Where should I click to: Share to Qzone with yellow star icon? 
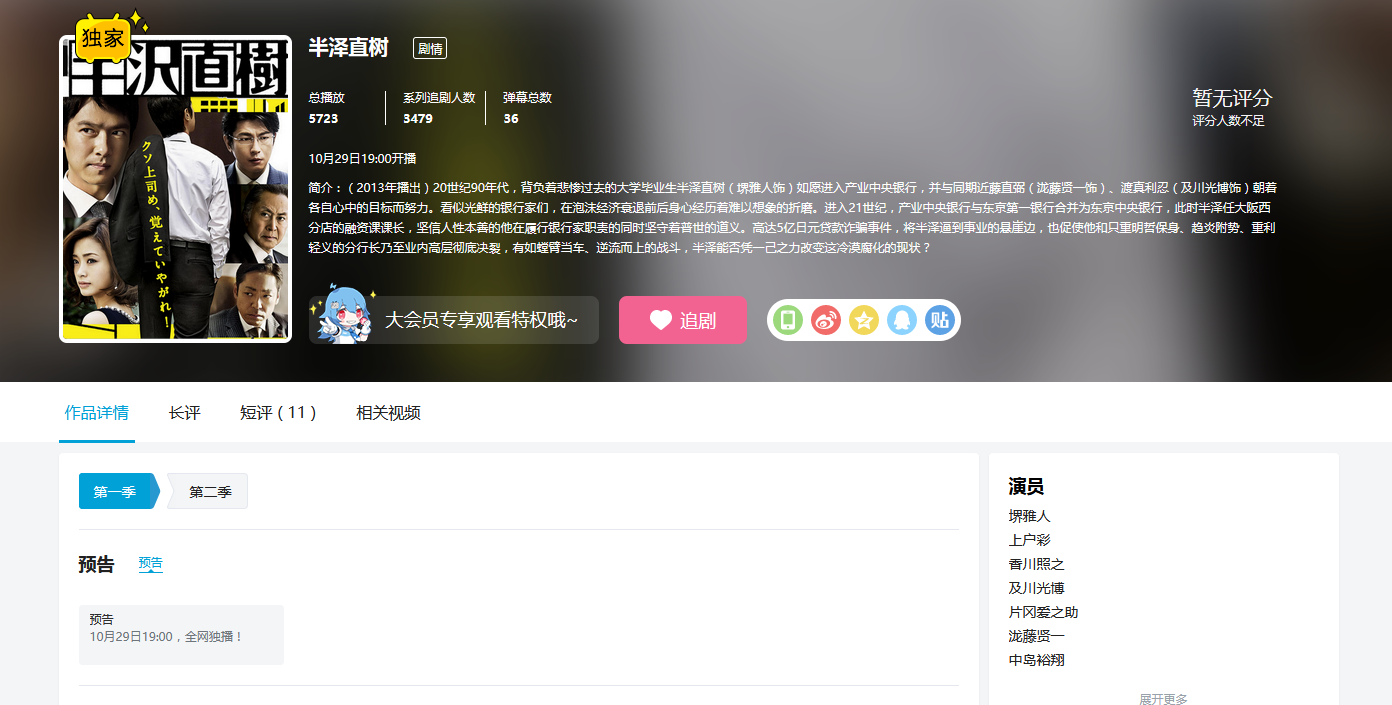tap(864, 320)
